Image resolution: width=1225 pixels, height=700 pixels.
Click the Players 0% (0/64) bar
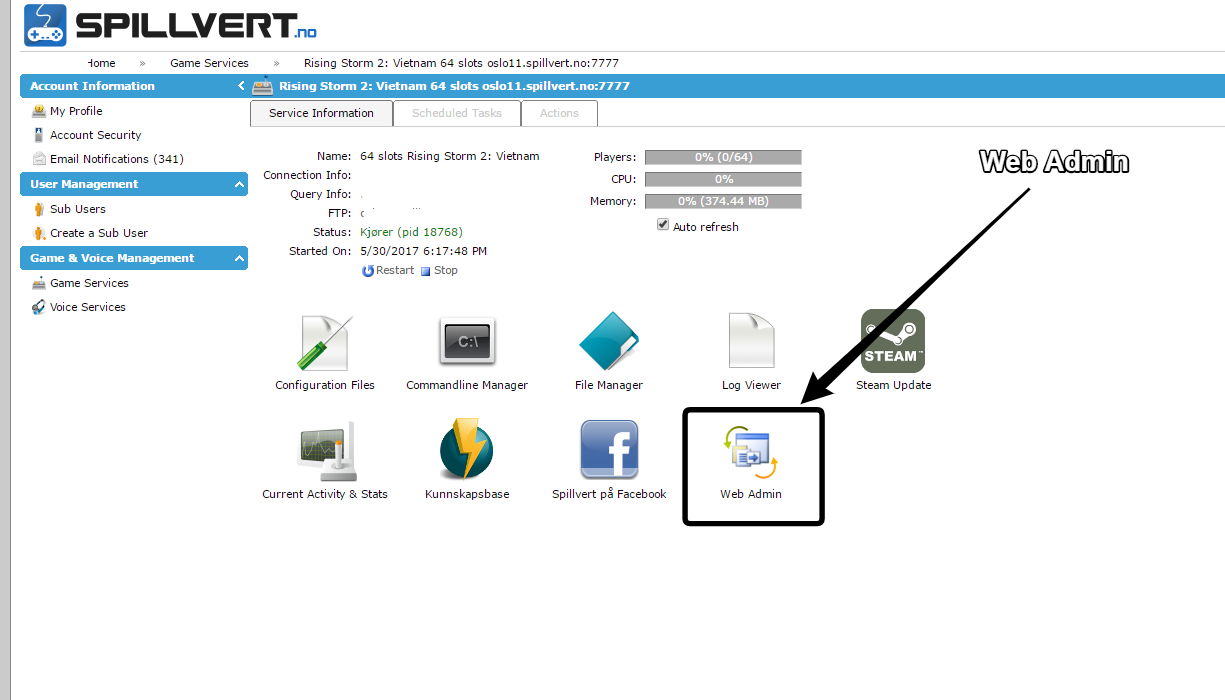pos(723,157)
